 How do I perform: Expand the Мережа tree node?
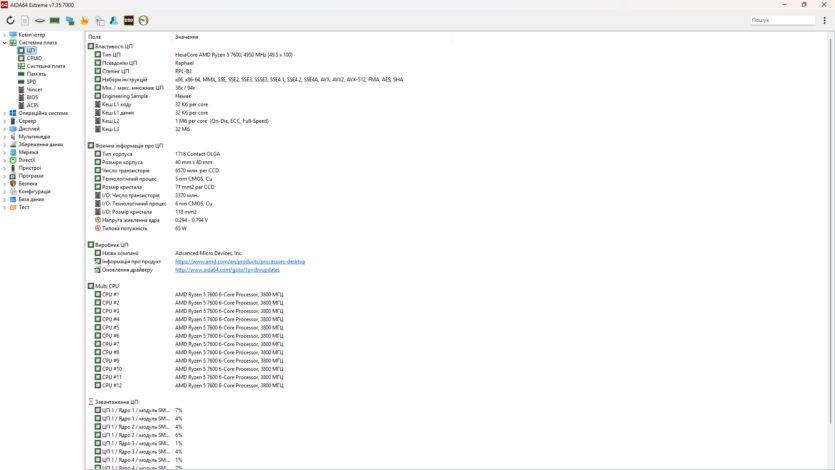click(x=5, y=152)
